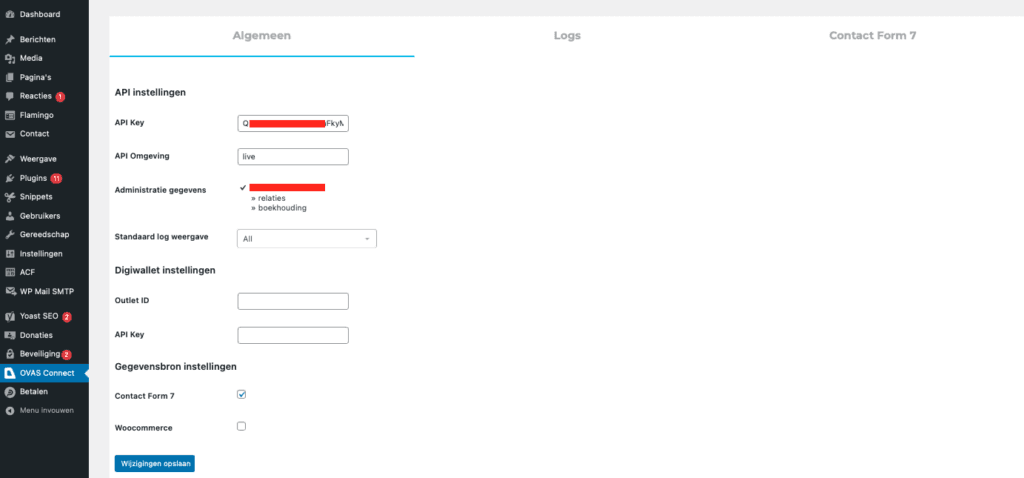Open the ACF fields icon
This screenshot has height=478, width=1024.
[x=10, y=273]
